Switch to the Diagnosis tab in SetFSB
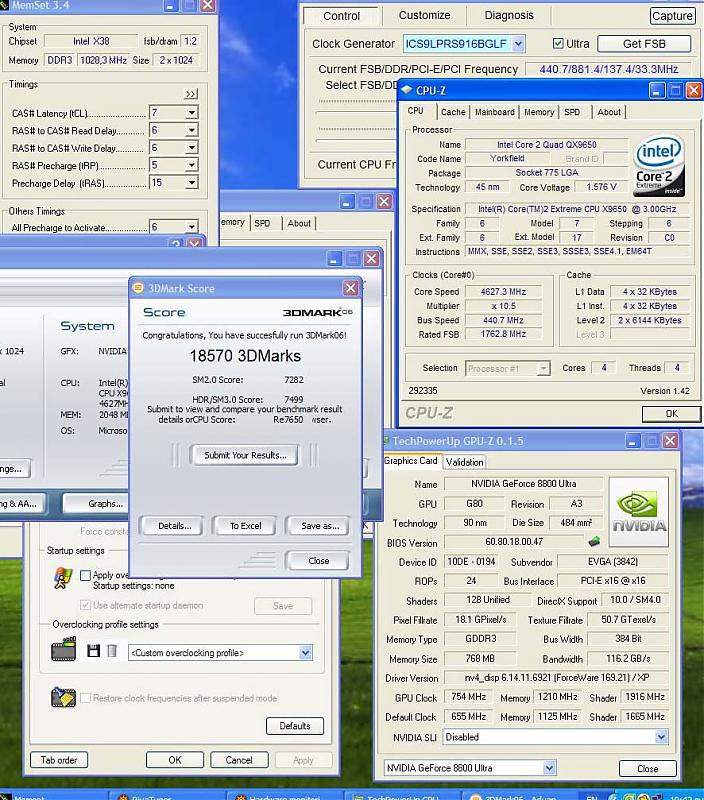Screen dimensions: 704x800 pyautogui.click(x=509, y=15)
